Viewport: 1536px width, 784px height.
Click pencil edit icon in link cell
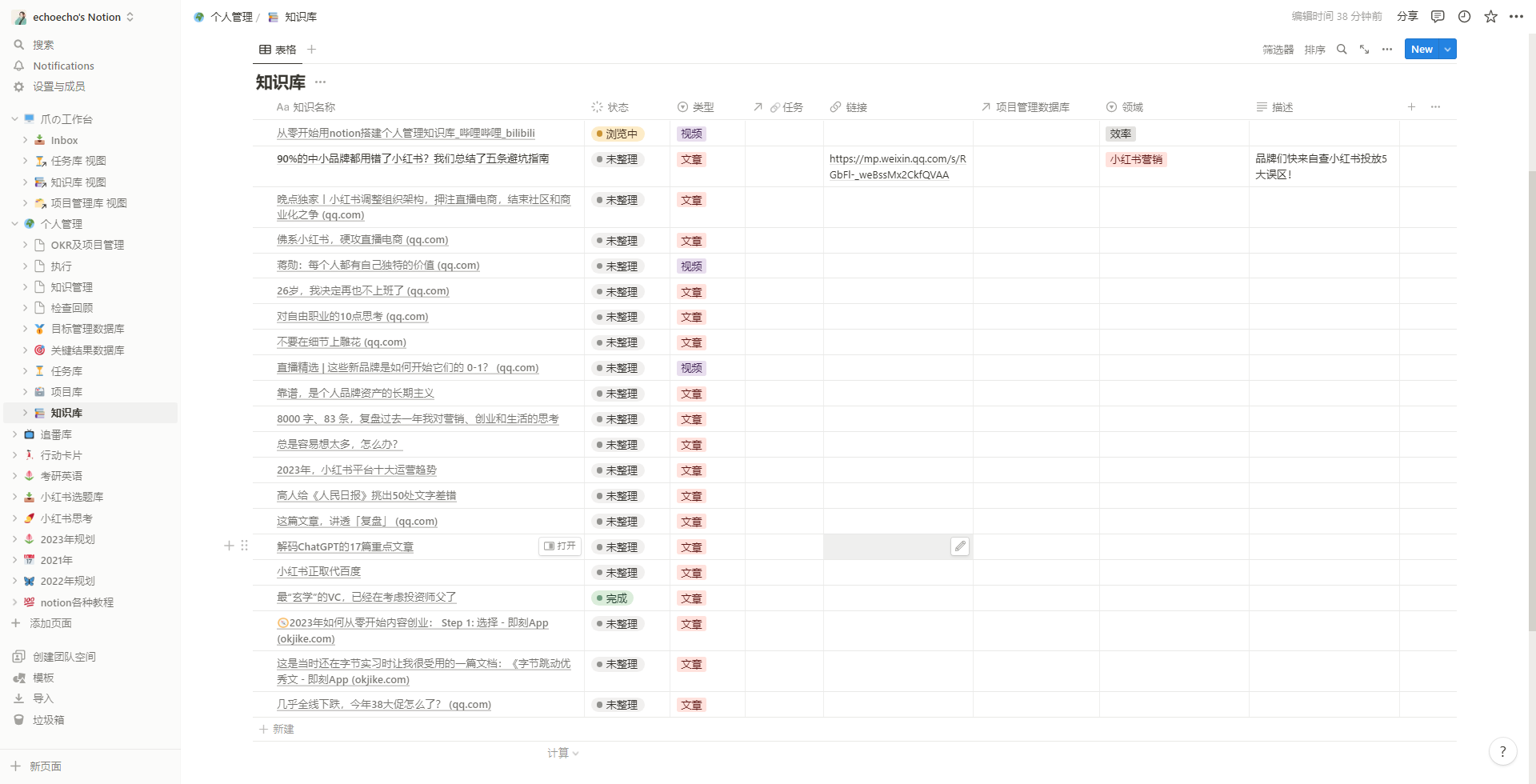point(960,546)
